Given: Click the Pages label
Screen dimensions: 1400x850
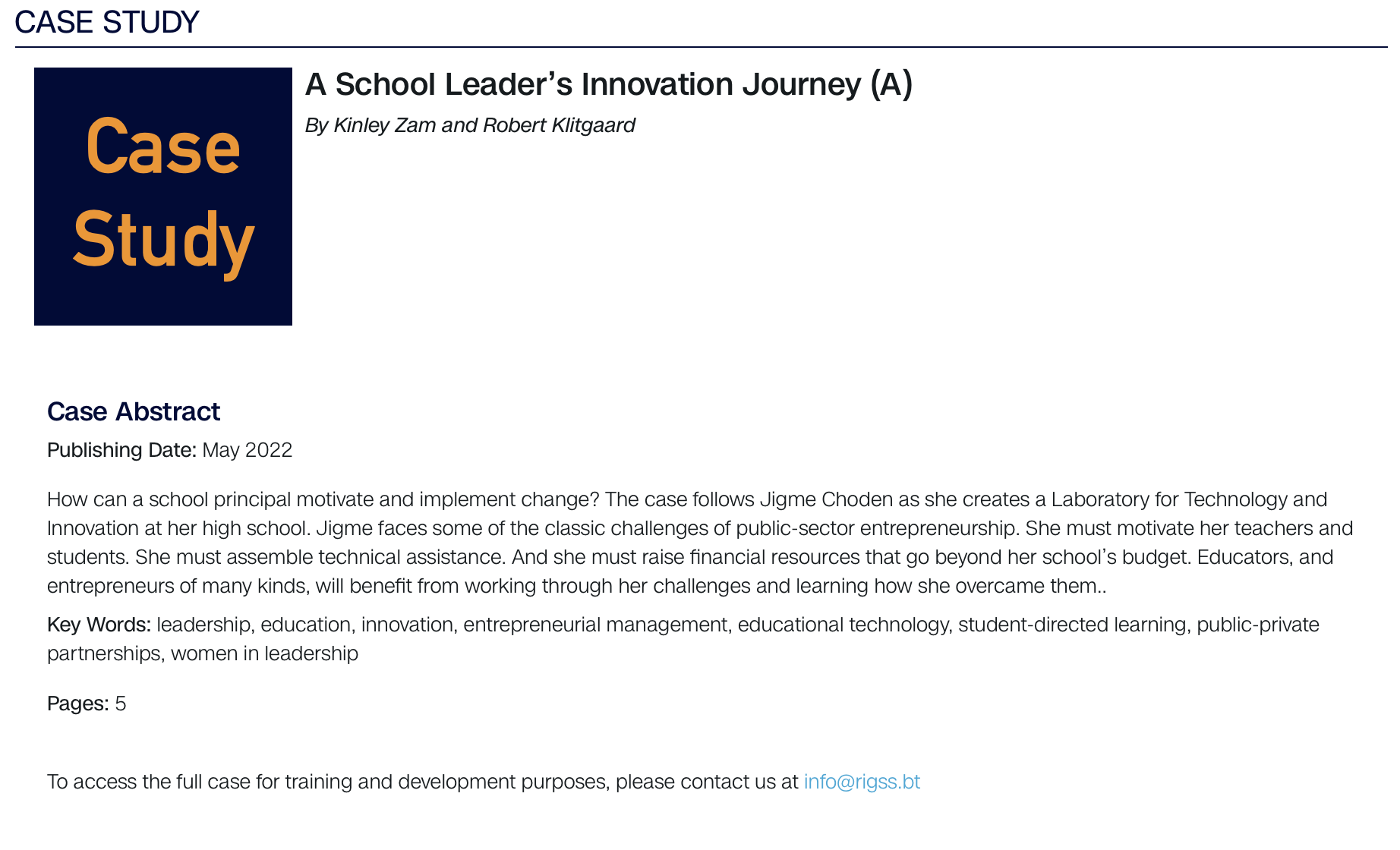Looking at the screenshot, I should [x=77, y=704].
